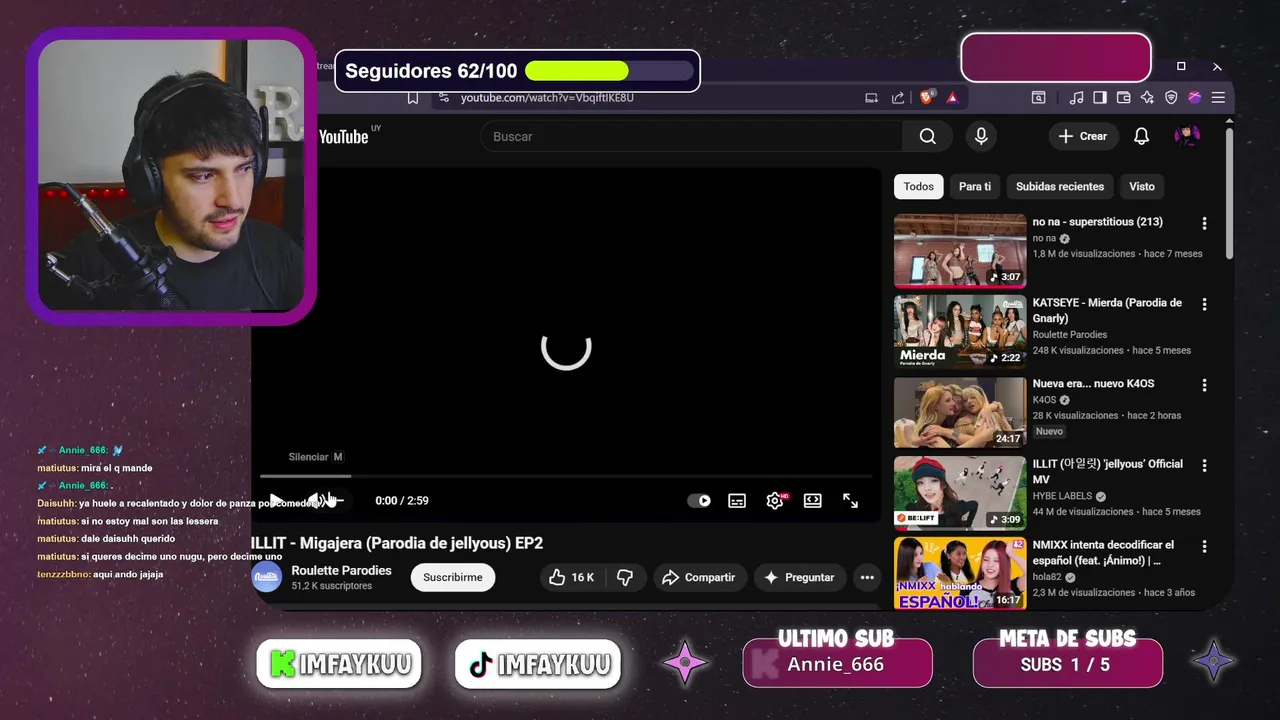Like the video with 16 K likes
1280x720 pixels.
[x=571, y=577]
